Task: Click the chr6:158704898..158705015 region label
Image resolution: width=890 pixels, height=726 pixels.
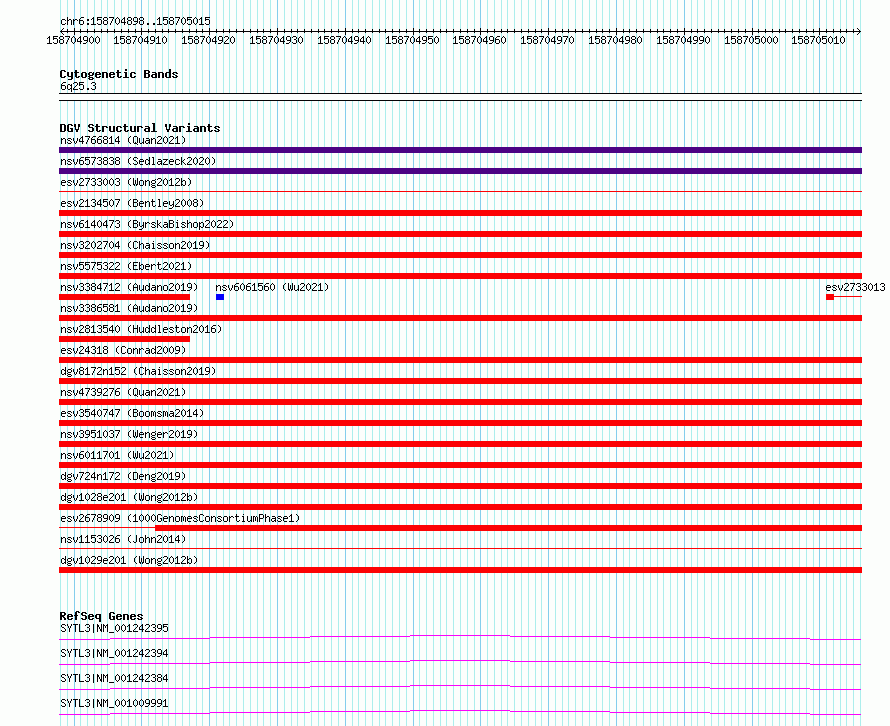Action: (x=135, y=21)
